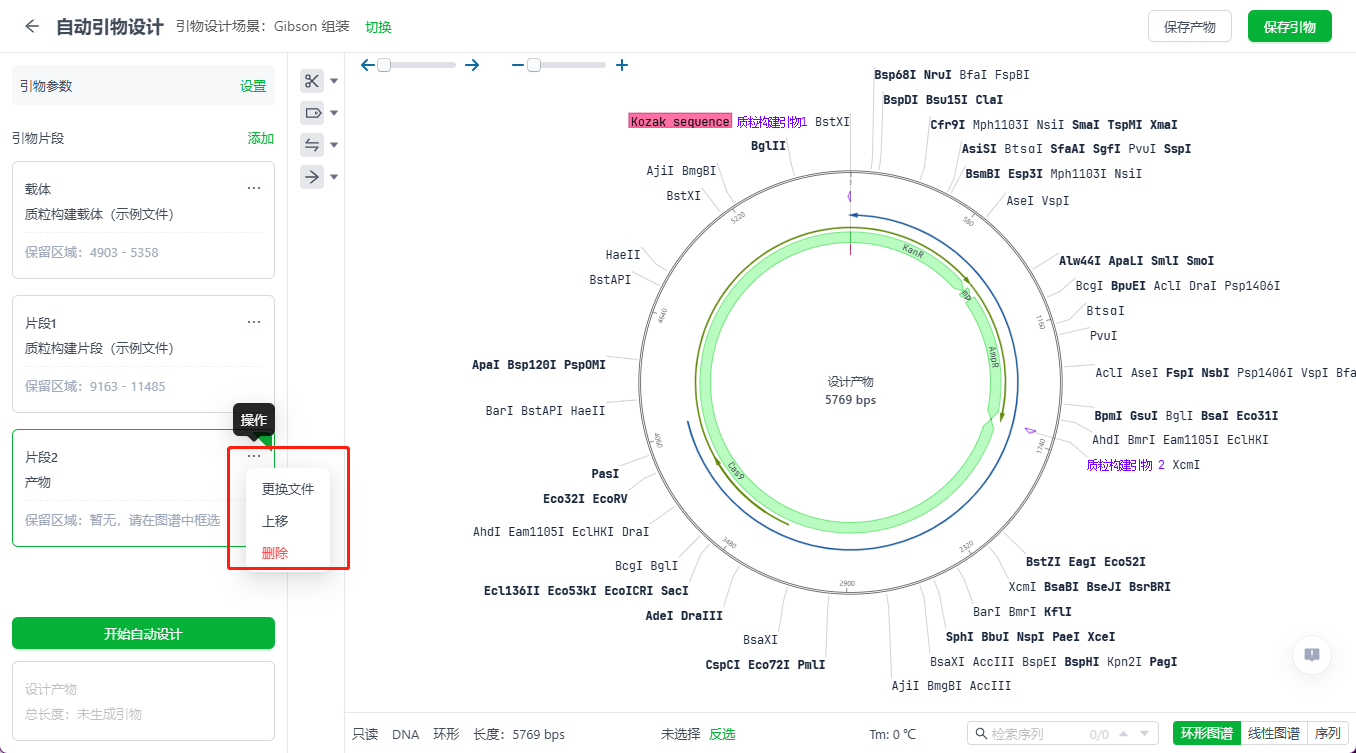Expand dropdown arrow beside tag tool
1356x753 pixels.
point(335,113)
